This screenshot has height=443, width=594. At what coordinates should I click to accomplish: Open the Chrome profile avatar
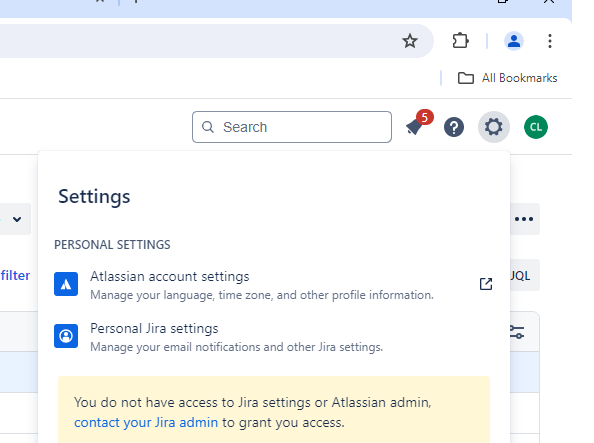[x=514, y=41]
